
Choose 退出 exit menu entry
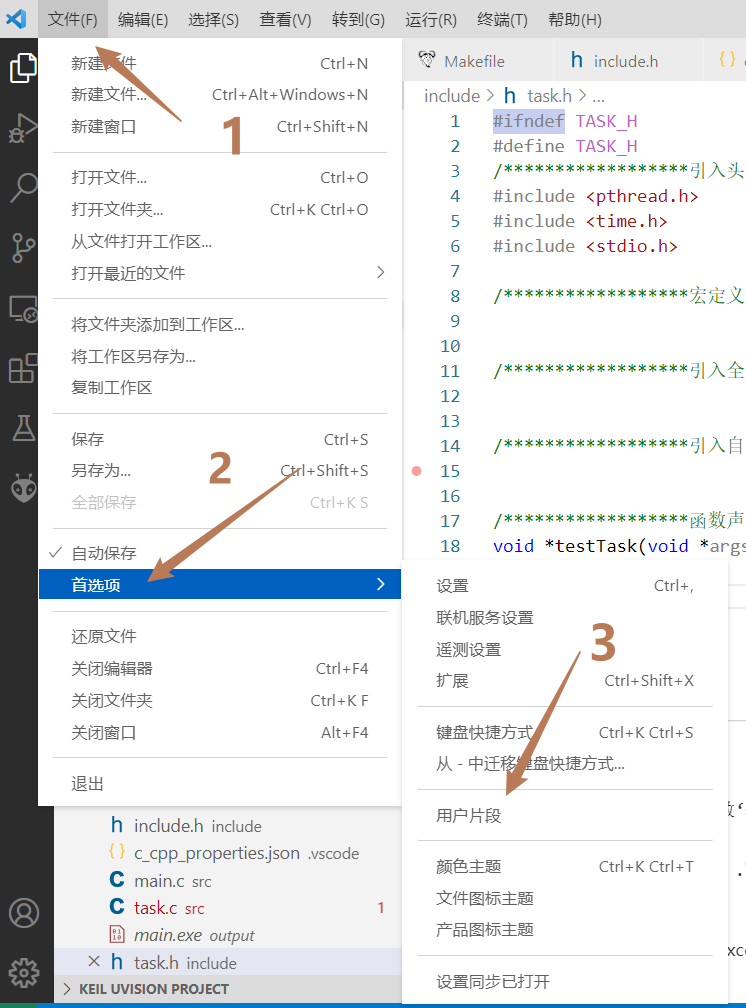pos(219,784)
